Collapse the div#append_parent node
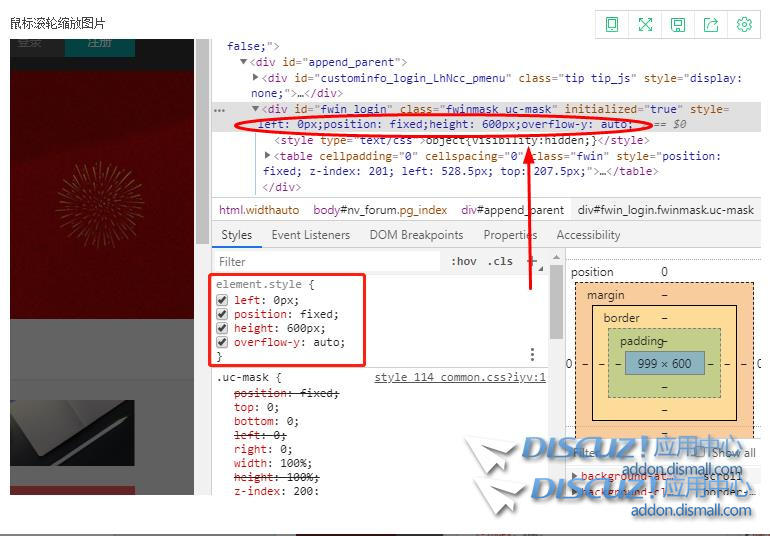The height and width of the screenshot is (536, 770). pyautogui.click(x=243, y=62)
